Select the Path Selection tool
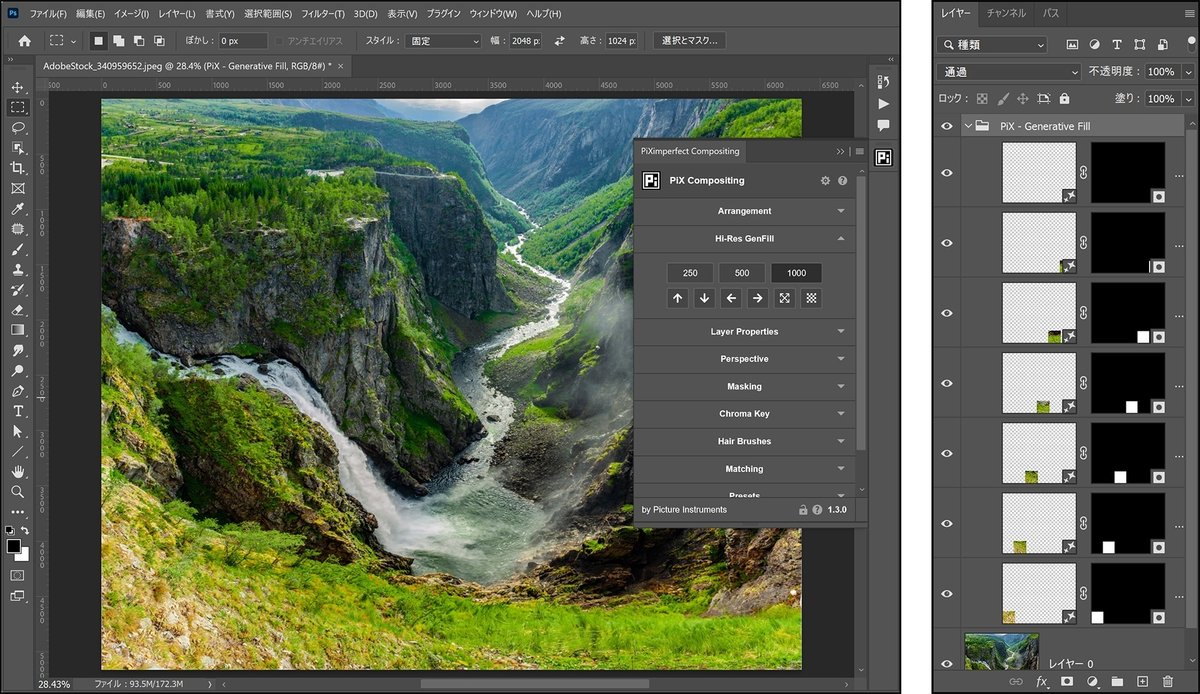This screenshot has width=1200, height=694. [x=18, y=431]
